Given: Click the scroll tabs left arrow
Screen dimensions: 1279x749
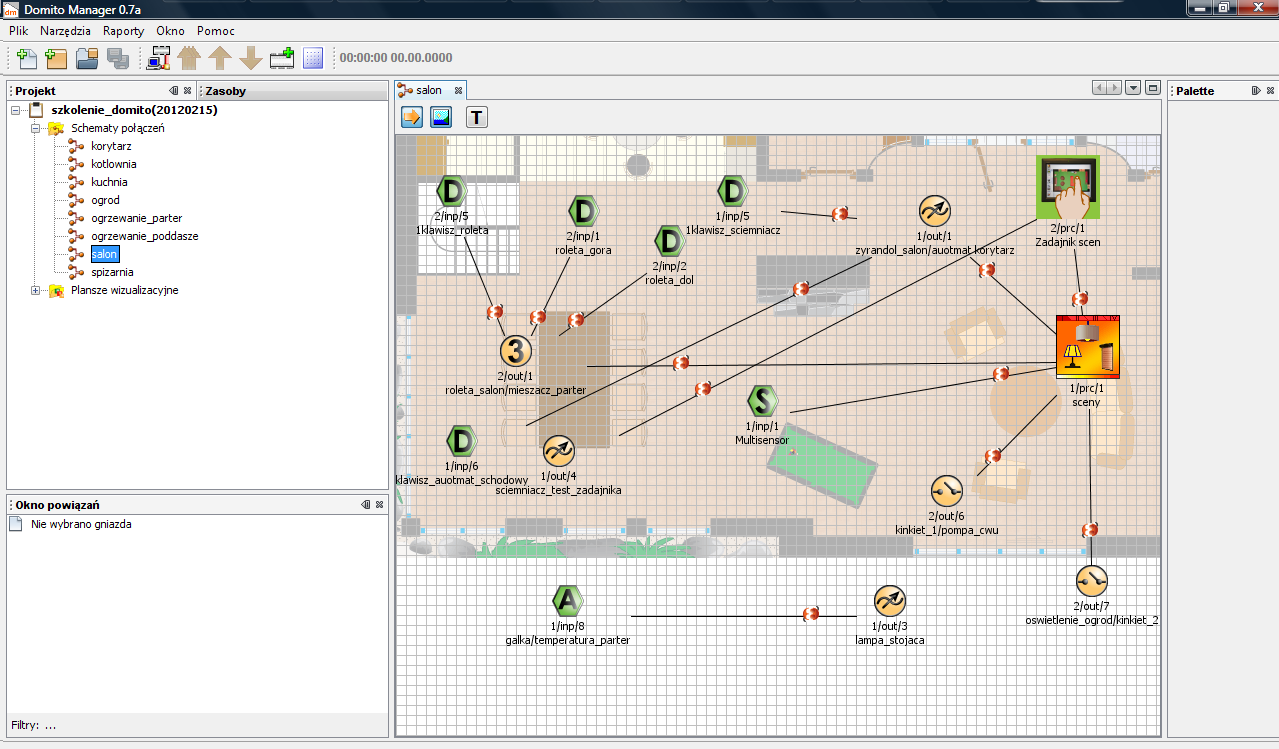Looking at the screenshot, I should pos(1101,88).
